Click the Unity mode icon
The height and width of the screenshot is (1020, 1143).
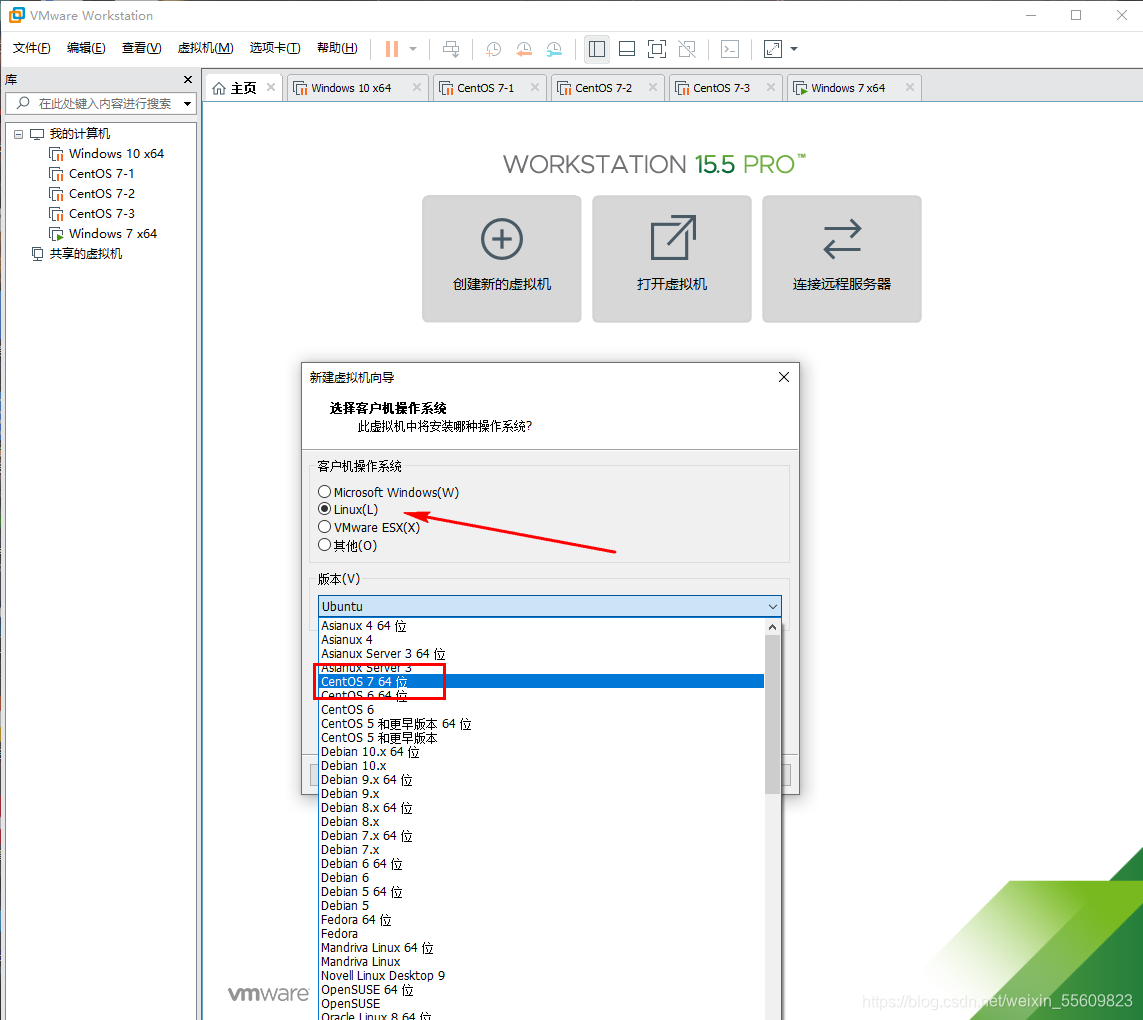[x=687, y=49]
